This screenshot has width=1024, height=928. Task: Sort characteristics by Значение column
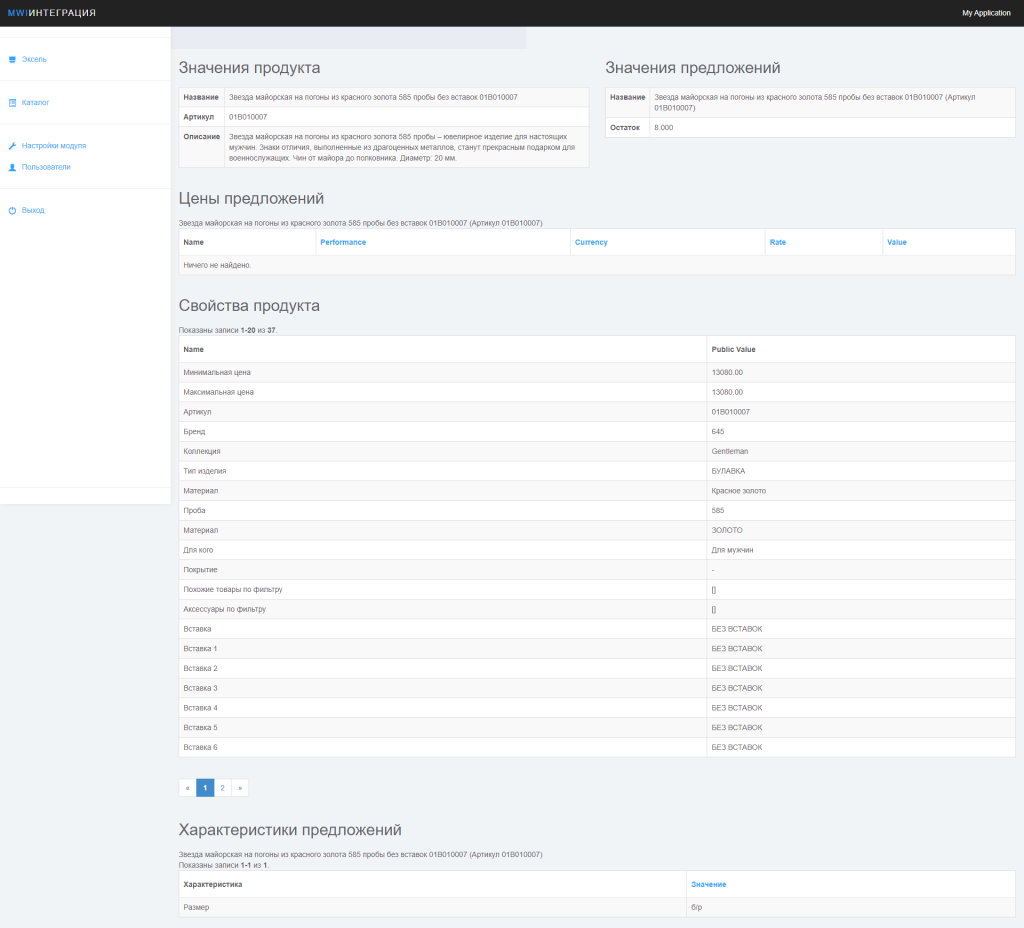708,884
